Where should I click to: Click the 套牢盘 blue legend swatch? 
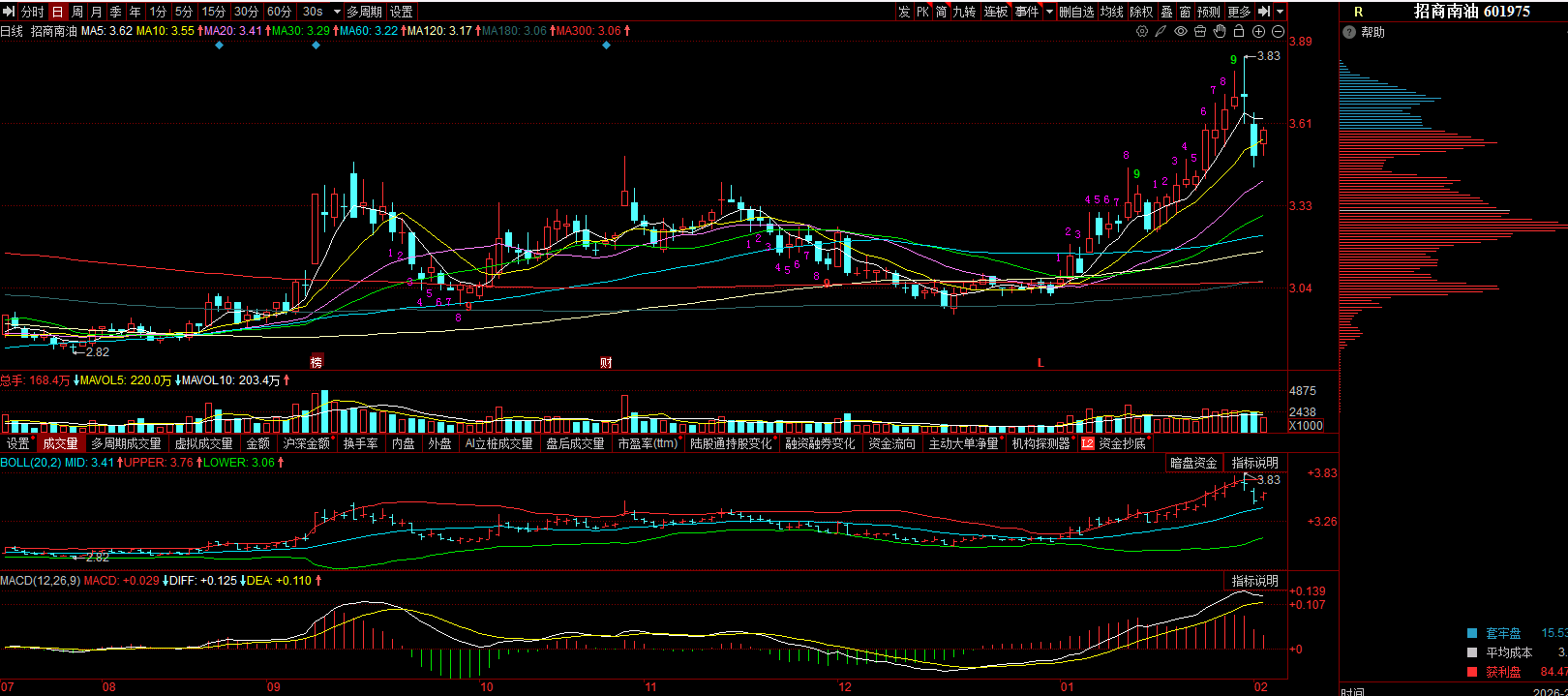pos(1472,633)
